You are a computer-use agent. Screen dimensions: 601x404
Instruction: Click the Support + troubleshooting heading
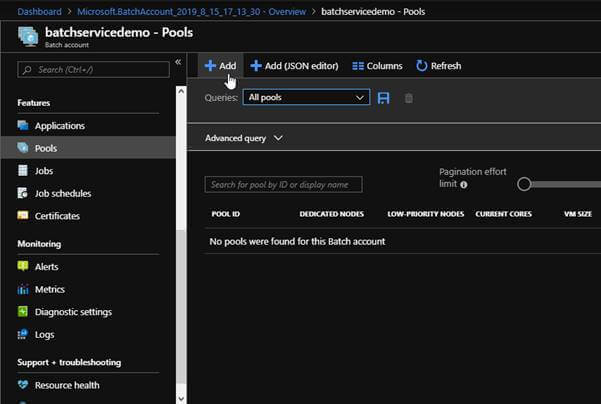pos(69,362)
